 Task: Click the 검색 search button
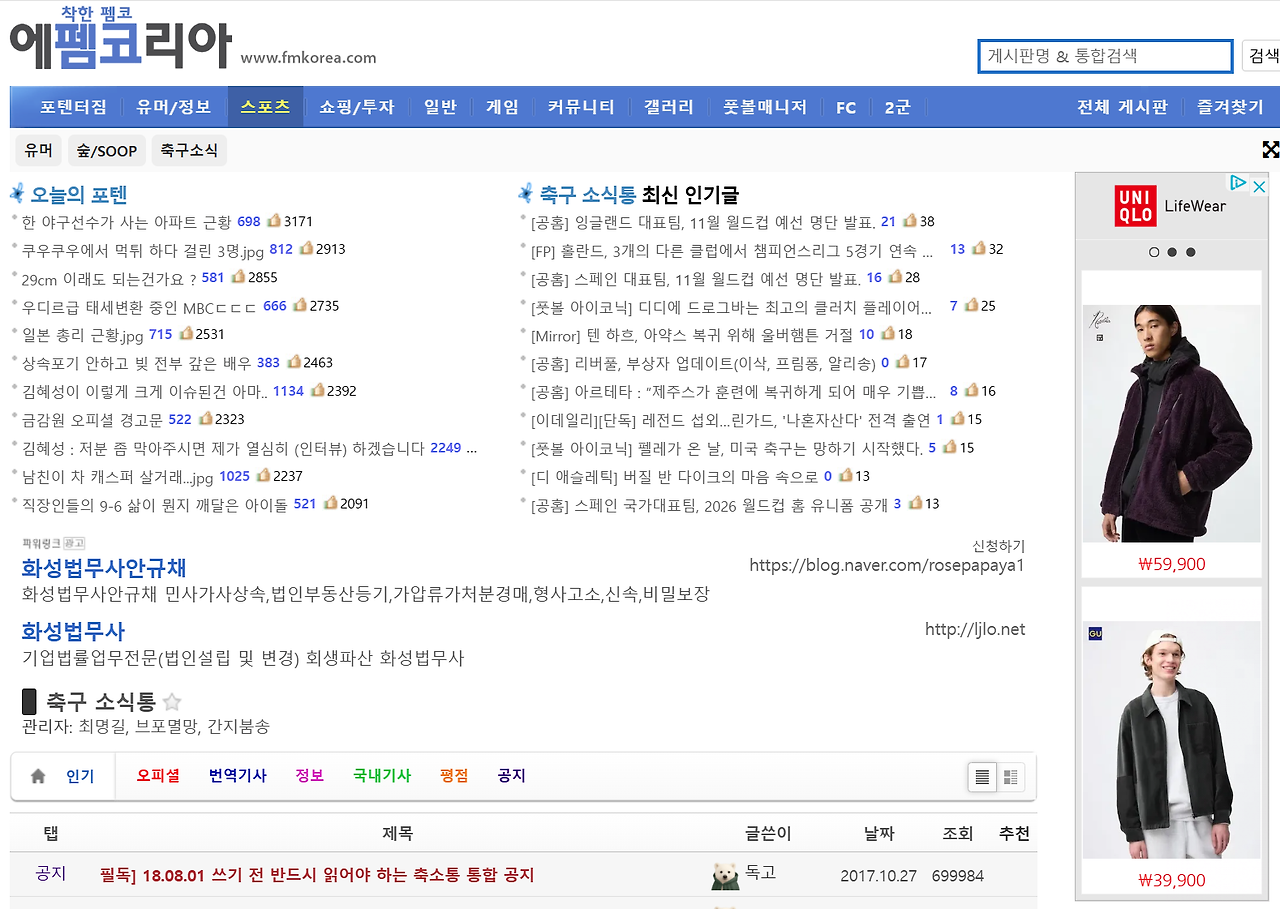pos(1261,56)
